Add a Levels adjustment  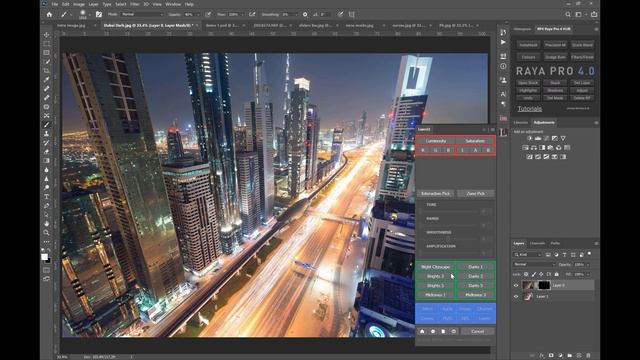538,138
